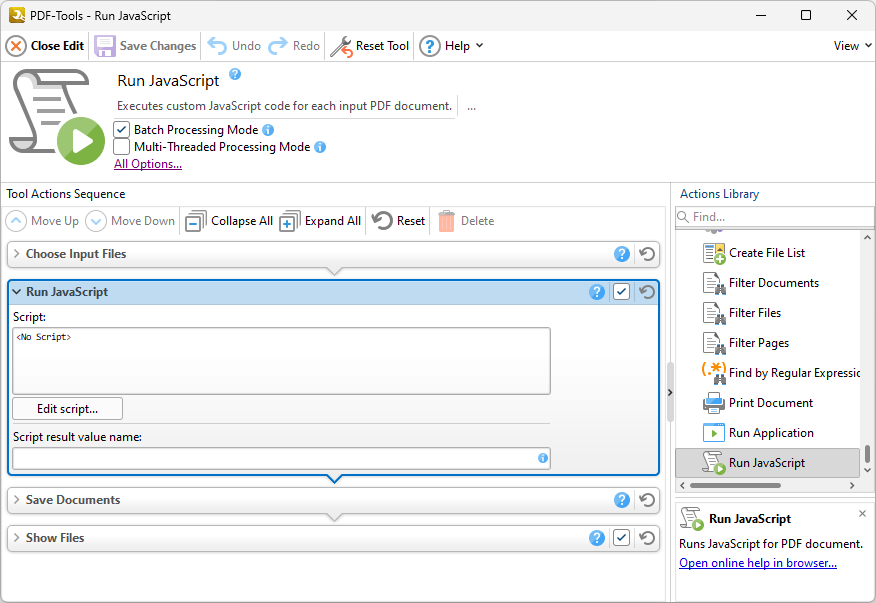Reset the Choose Input Files step
This screenshot has height=603, width=876.
pos(647,254)
